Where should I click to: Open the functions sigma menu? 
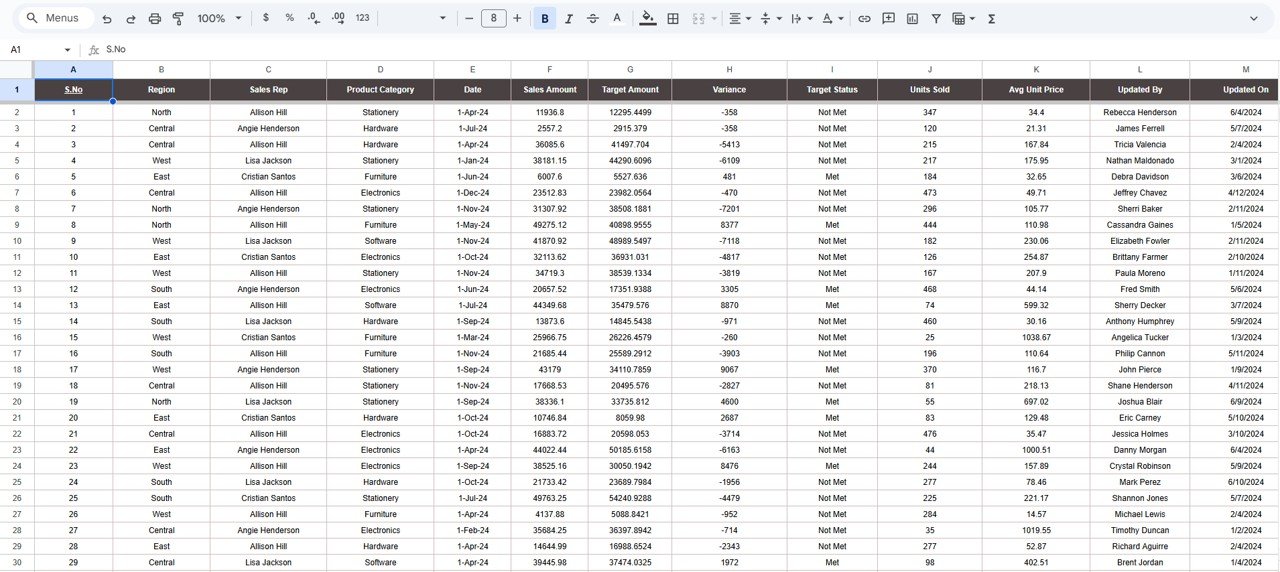(991, 18)
